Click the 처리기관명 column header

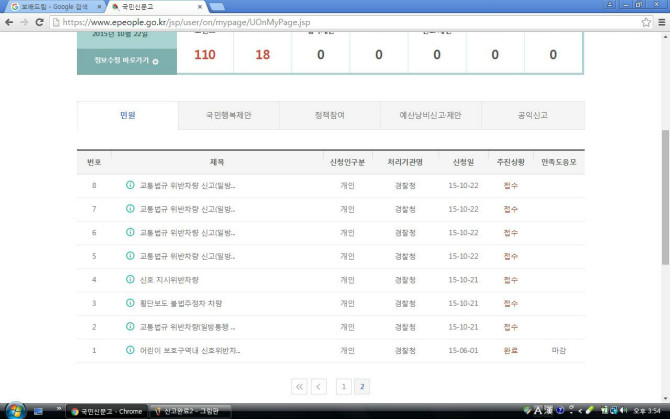(x=405, y=162)
